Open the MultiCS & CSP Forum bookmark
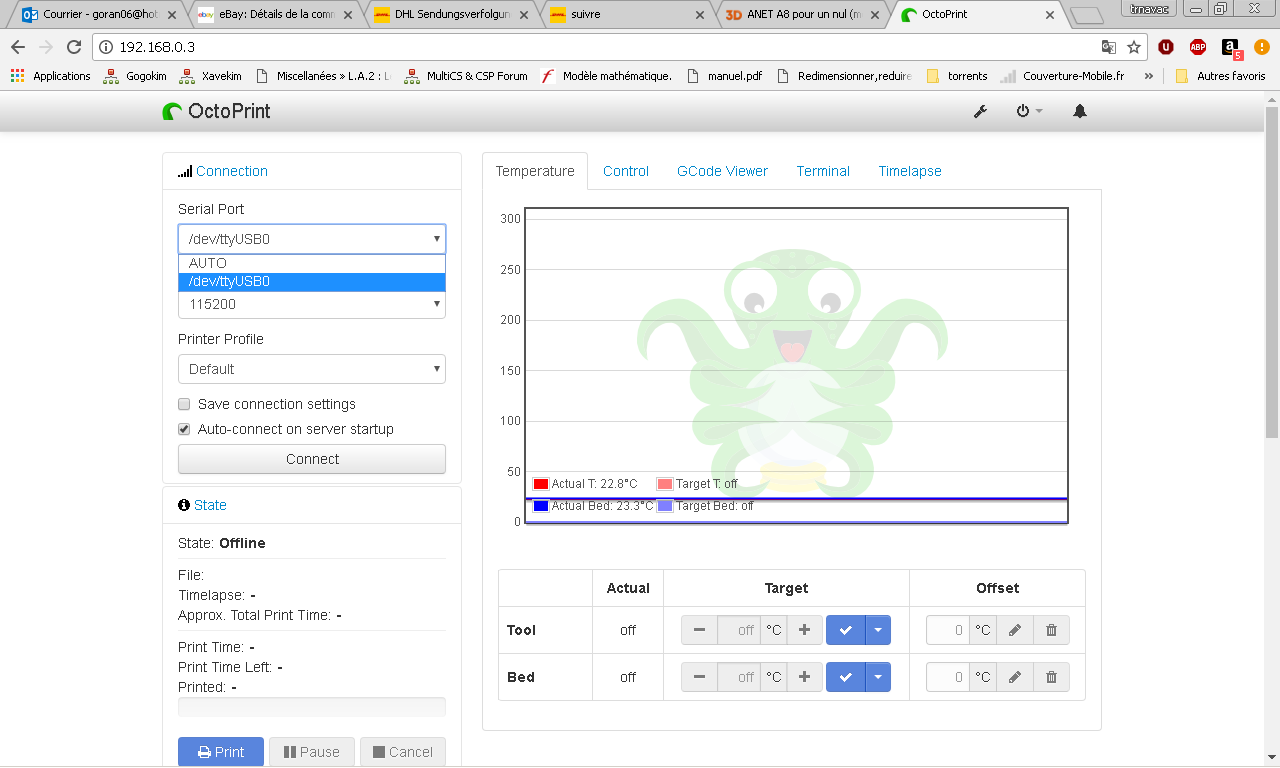 (x=466, y=76)
